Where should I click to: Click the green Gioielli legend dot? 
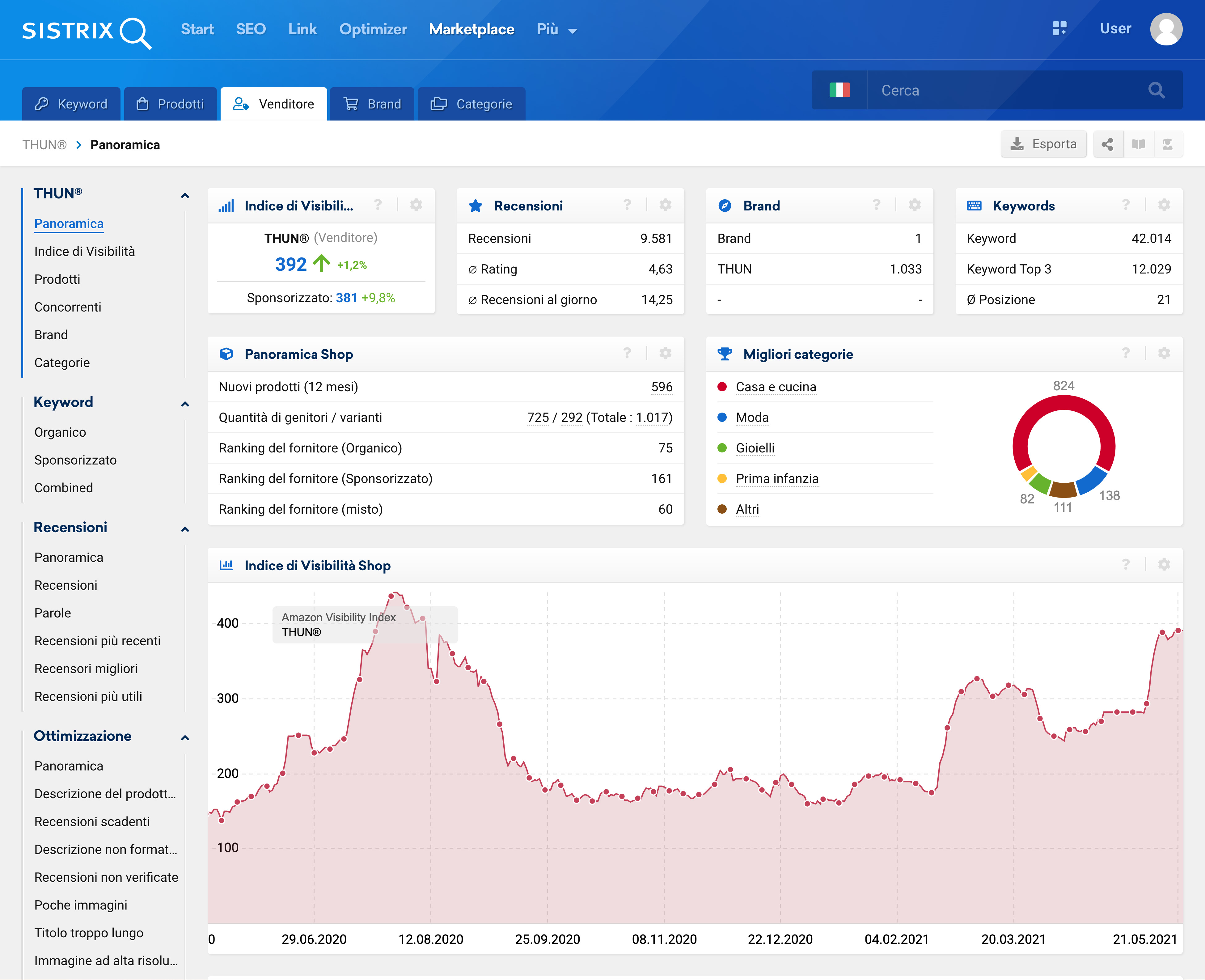[722, 448]
